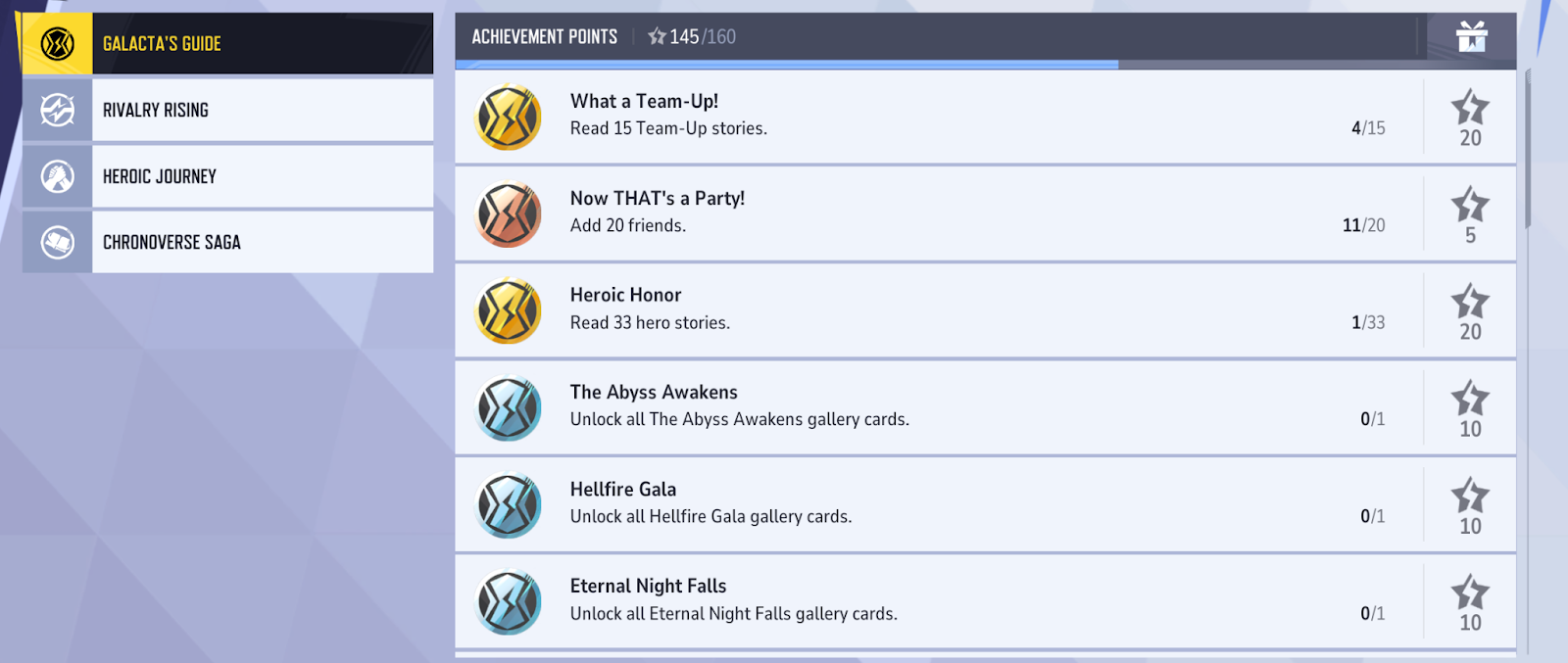Select the What a Team-Up! achievement row
Image resolution: width=1568 pixels, height=663 pixels.
(x=985, y=117)
